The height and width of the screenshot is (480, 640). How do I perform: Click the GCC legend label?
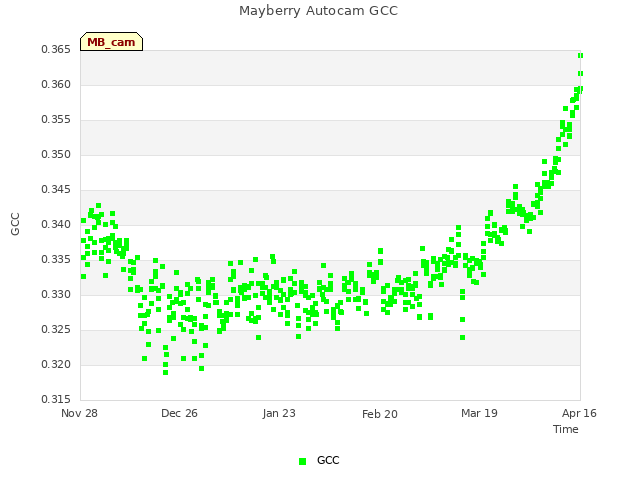328,460
